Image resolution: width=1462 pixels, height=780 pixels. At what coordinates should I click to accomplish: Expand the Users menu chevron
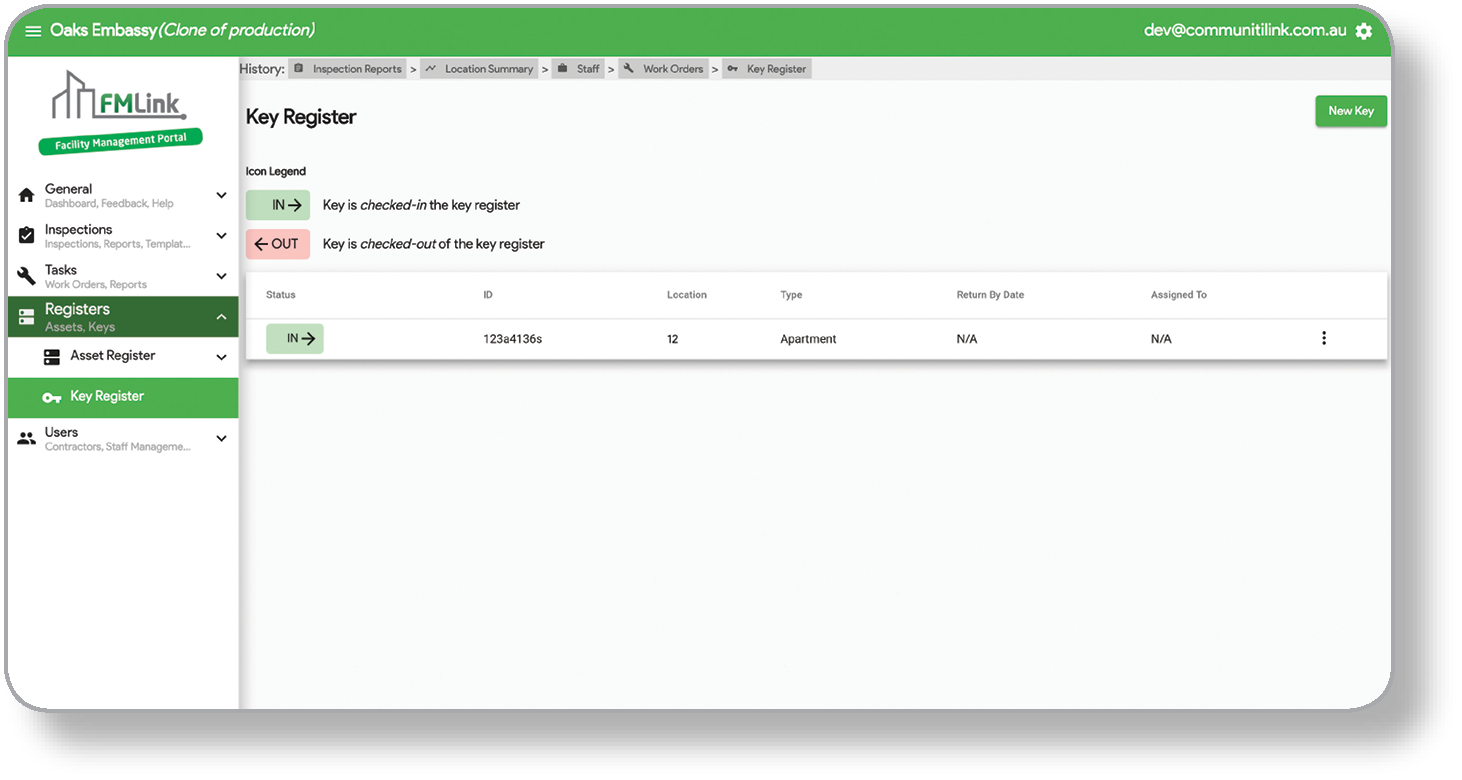(221, 438)
